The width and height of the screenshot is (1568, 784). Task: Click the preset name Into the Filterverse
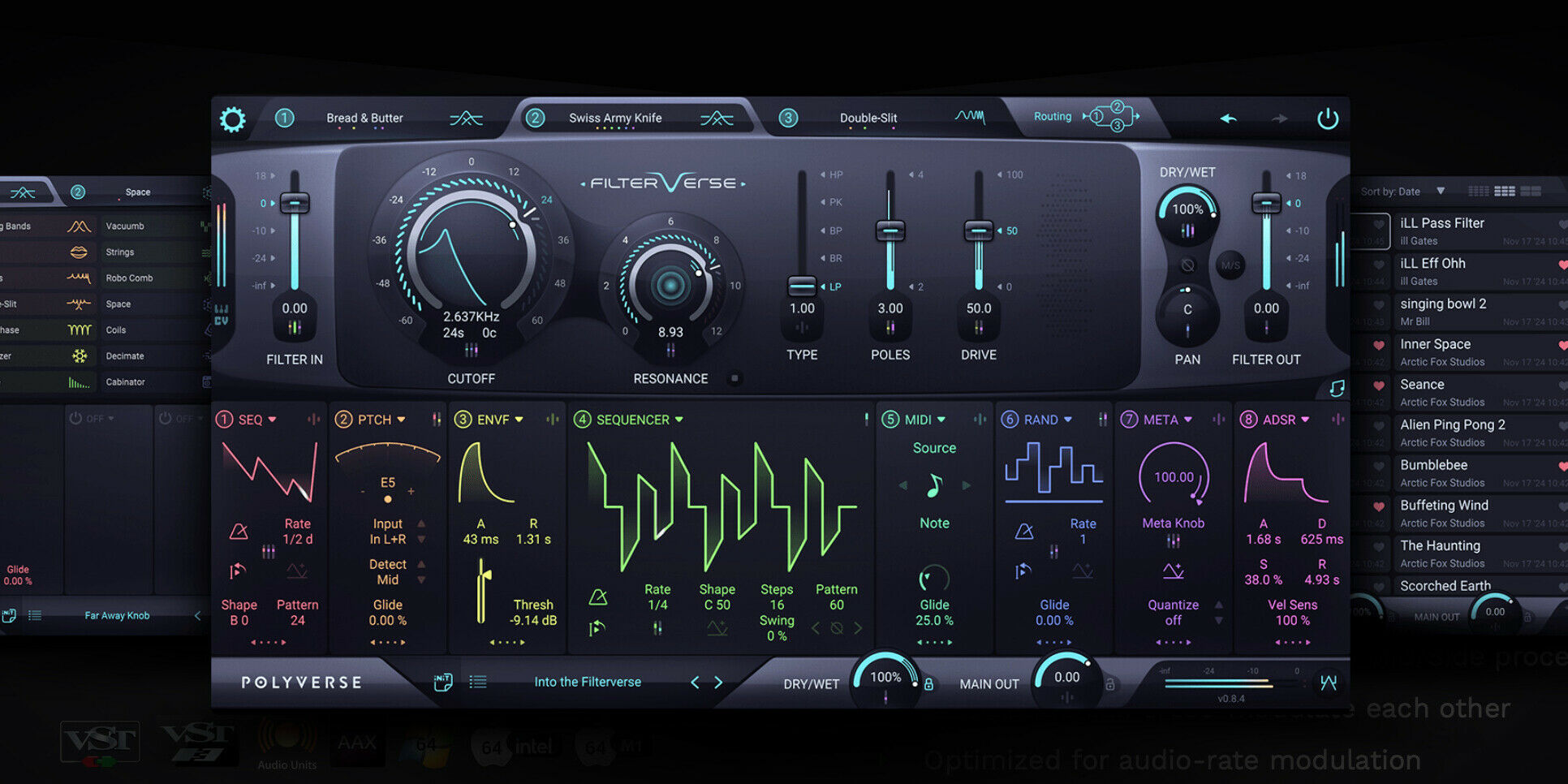(x=588, y=682)
